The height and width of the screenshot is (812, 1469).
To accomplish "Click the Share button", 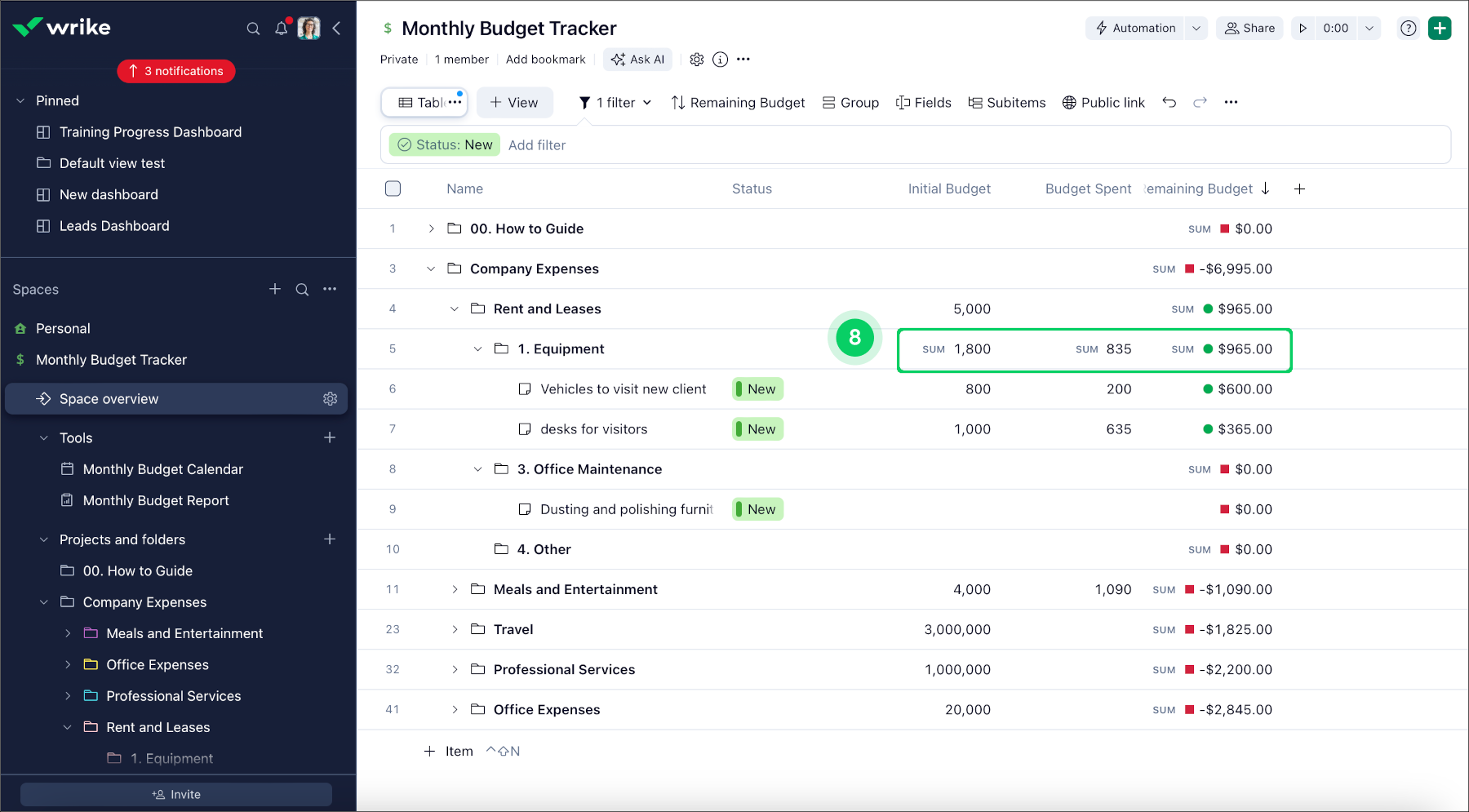I will pos(1249,29).
